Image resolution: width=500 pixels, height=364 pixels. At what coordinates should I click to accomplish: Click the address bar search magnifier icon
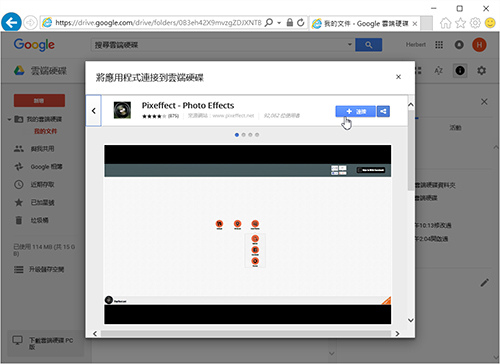[269, 23]
